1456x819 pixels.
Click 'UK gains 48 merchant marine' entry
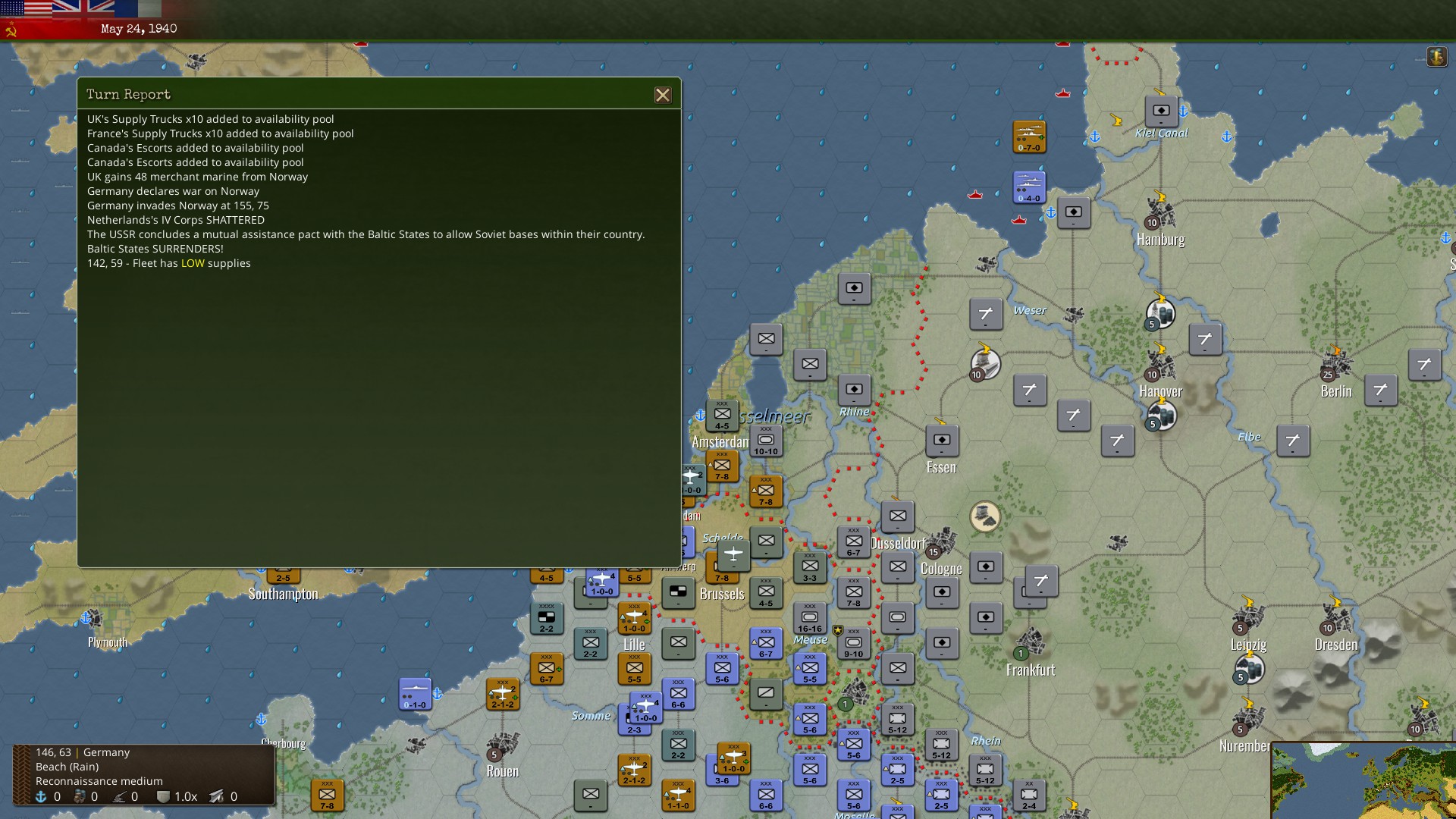tap(197, 177)
